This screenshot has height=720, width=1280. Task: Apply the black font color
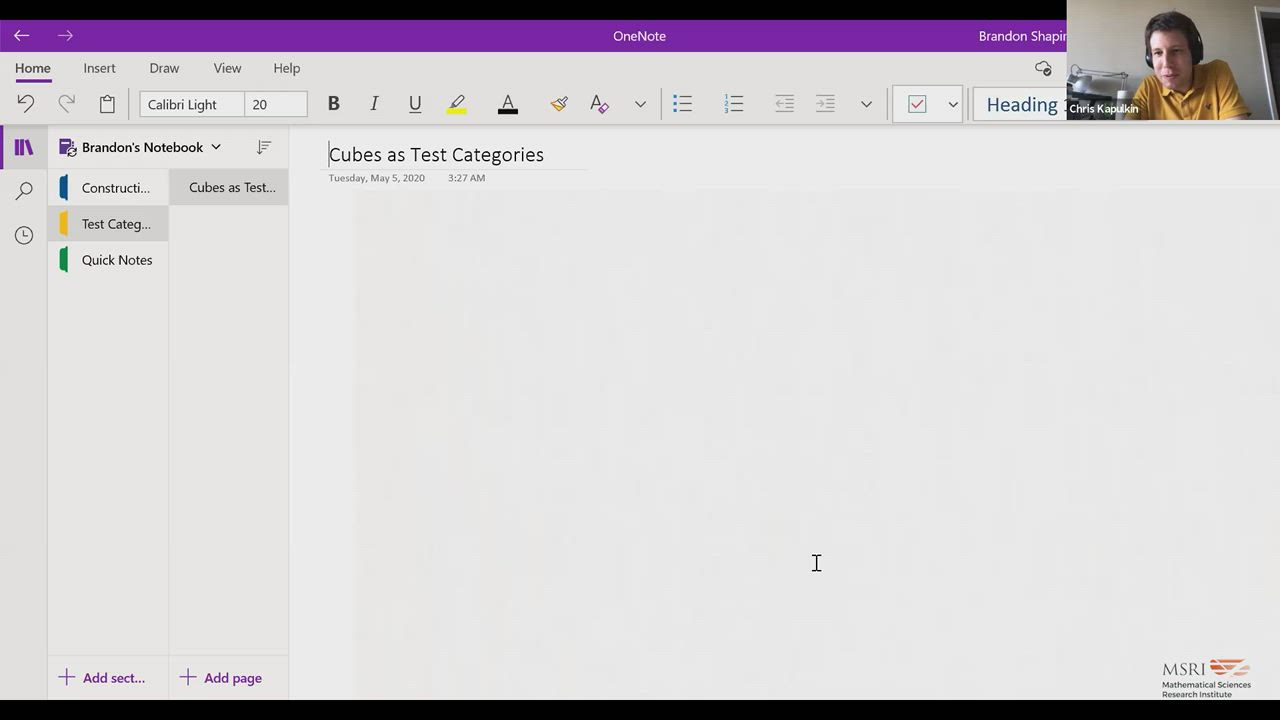[x=508, y=104]
